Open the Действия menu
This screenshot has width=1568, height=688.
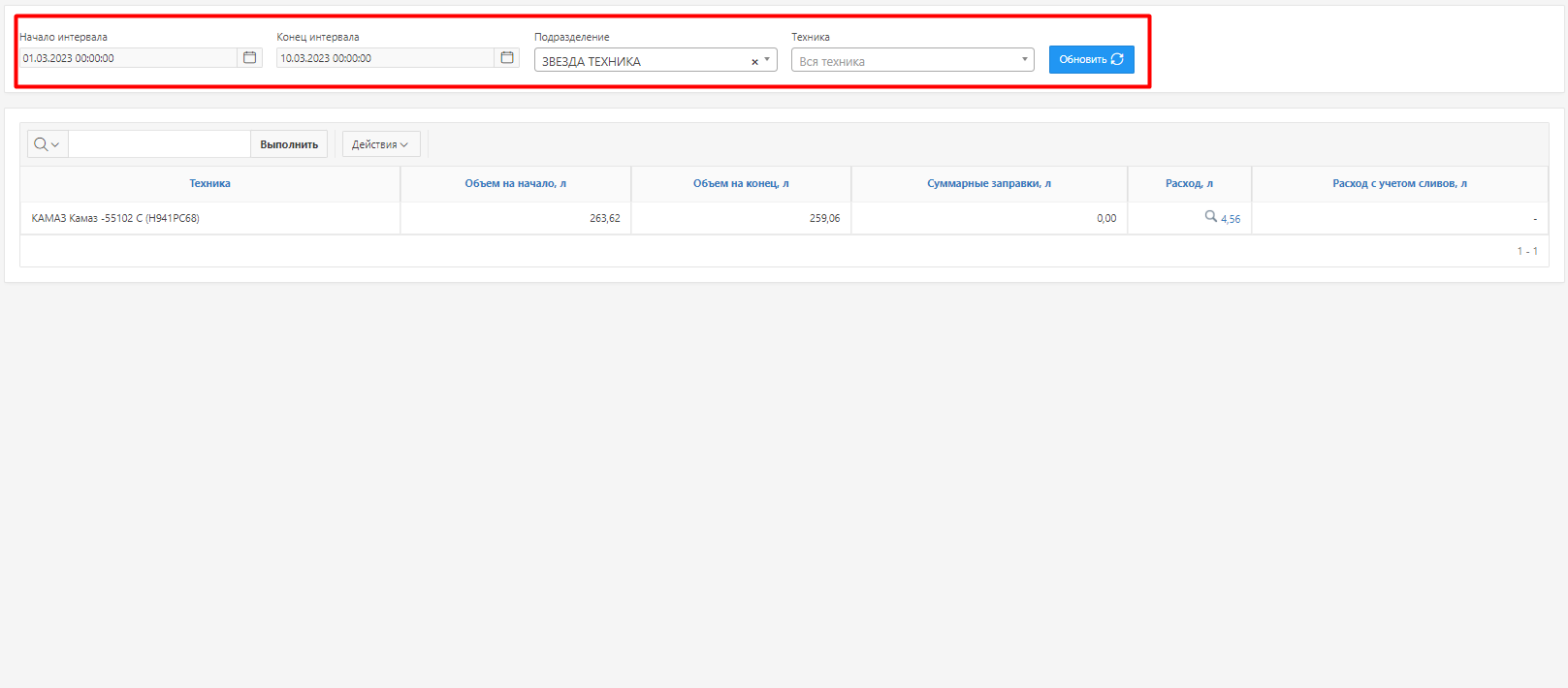click(380, 144)
